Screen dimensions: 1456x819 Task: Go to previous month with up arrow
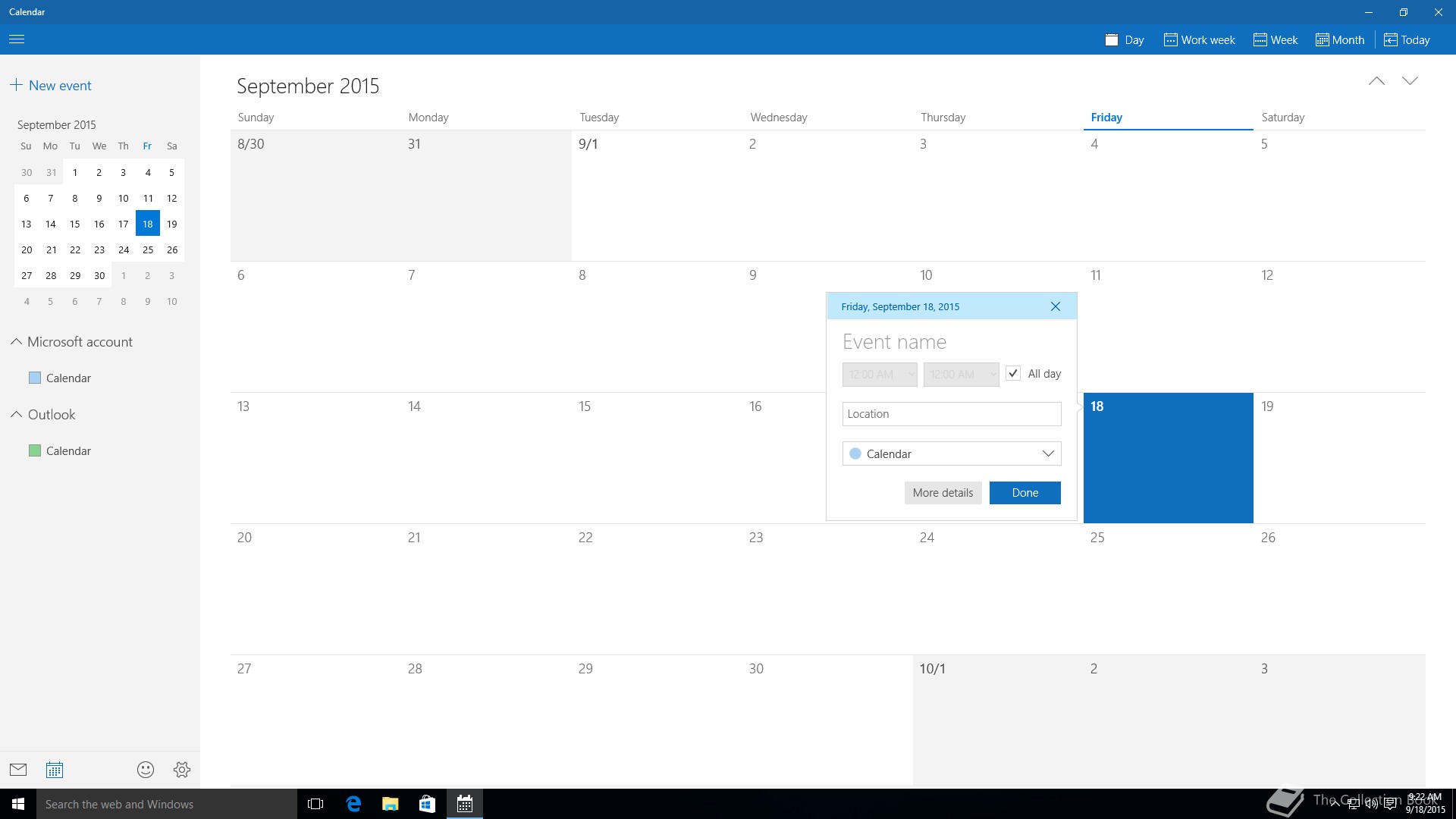point(1376,81)
